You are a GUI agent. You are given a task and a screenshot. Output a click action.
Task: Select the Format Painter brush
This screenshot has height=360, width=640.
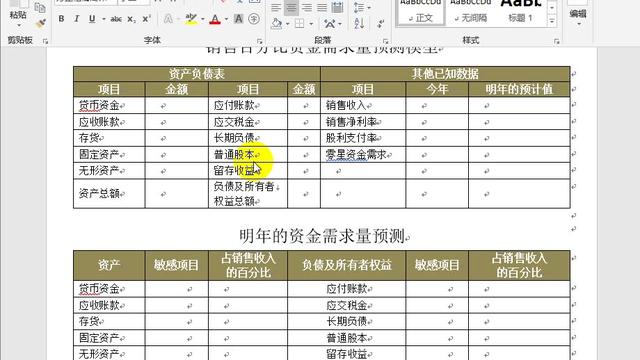click(40, 24)
